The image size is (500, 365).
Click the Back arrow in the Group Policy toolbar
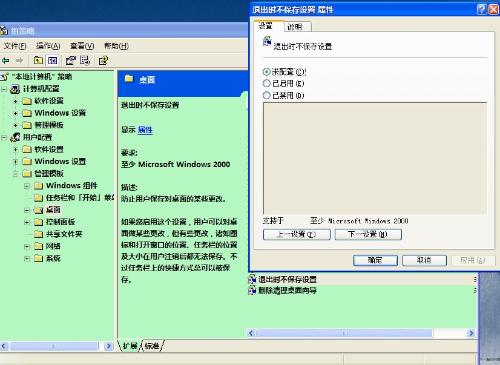(x=5, y=60)
